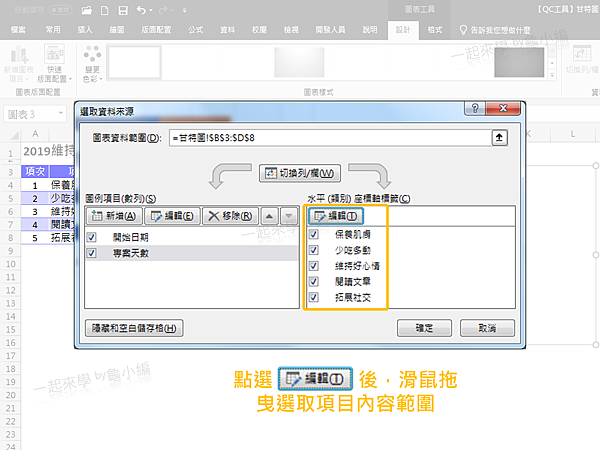This screenshot has width=600, height=450.
Task: Click the new document icon in quick access toolbar
Action: (x=104, y=10)
